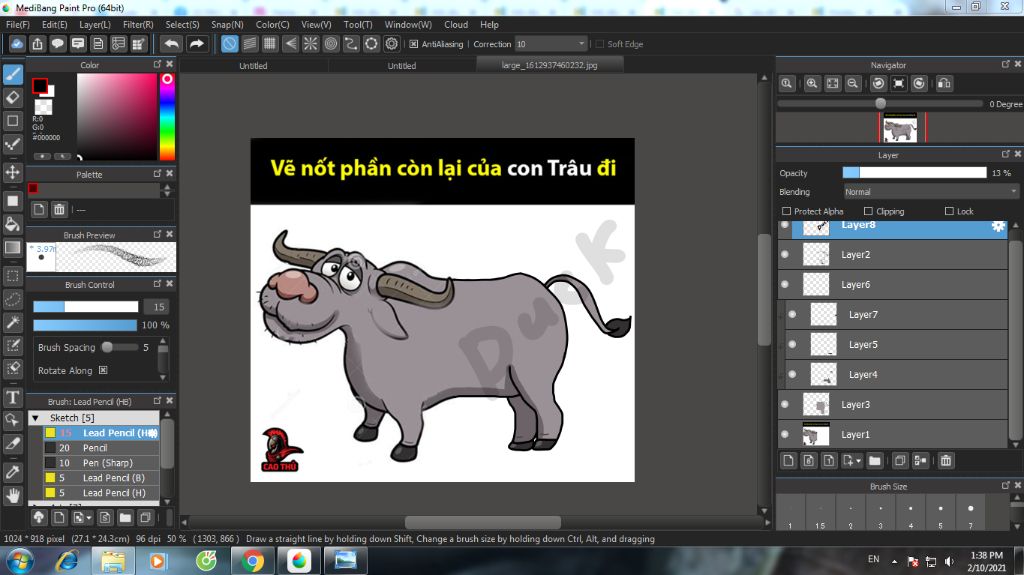Open add layer dropdown arrow
Viewport: 1024px width, 575px height.
click(x=858, y=461)
